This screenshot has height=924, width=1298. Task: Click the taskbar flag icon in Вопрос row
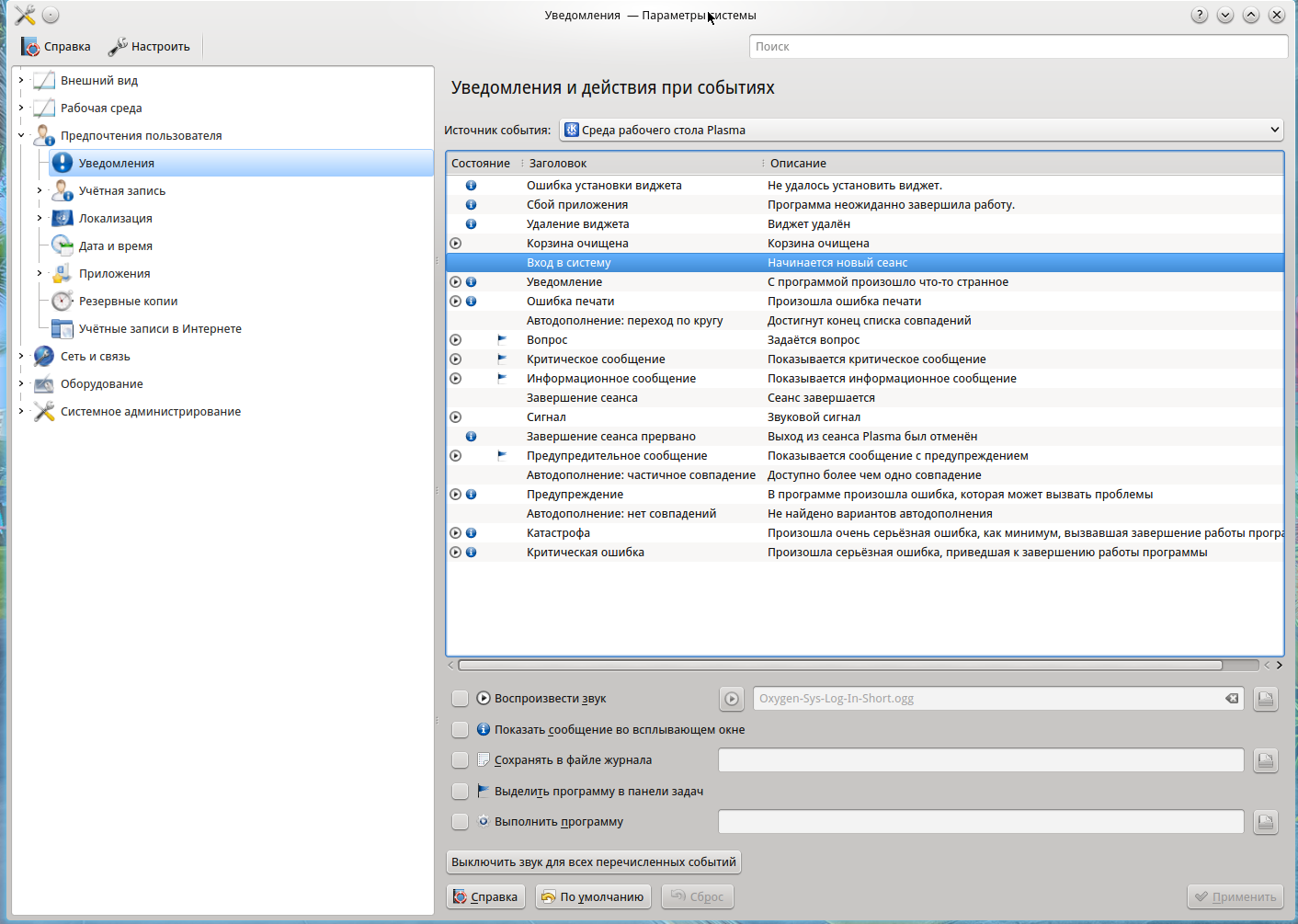coord(502,340)
